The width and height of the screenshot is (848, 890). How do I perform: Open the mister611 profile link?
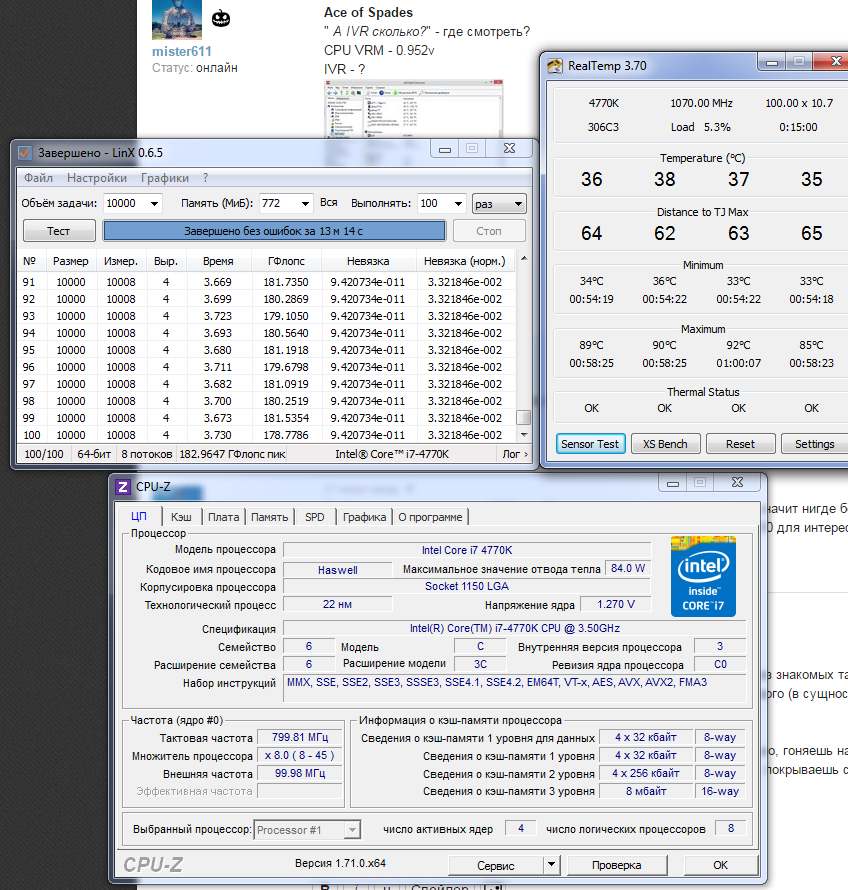tap(182, 52)
